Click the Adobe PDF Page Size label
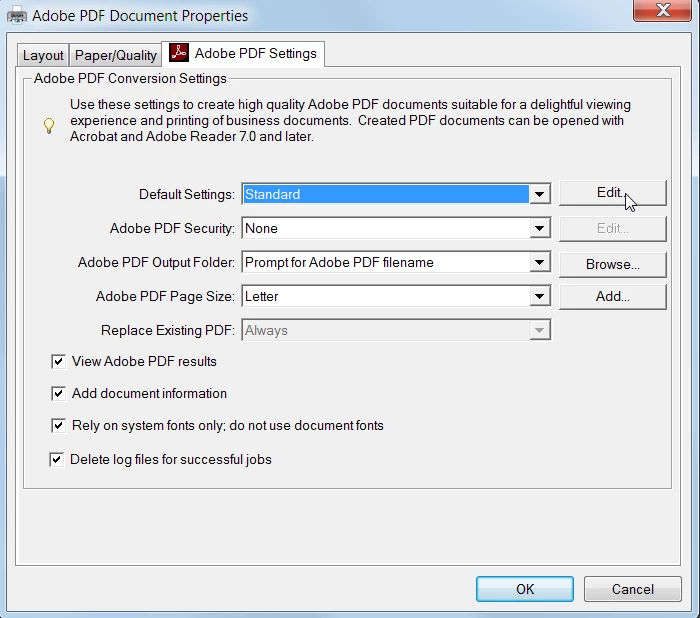The image size is (700, 618). [x=165, y=296]
